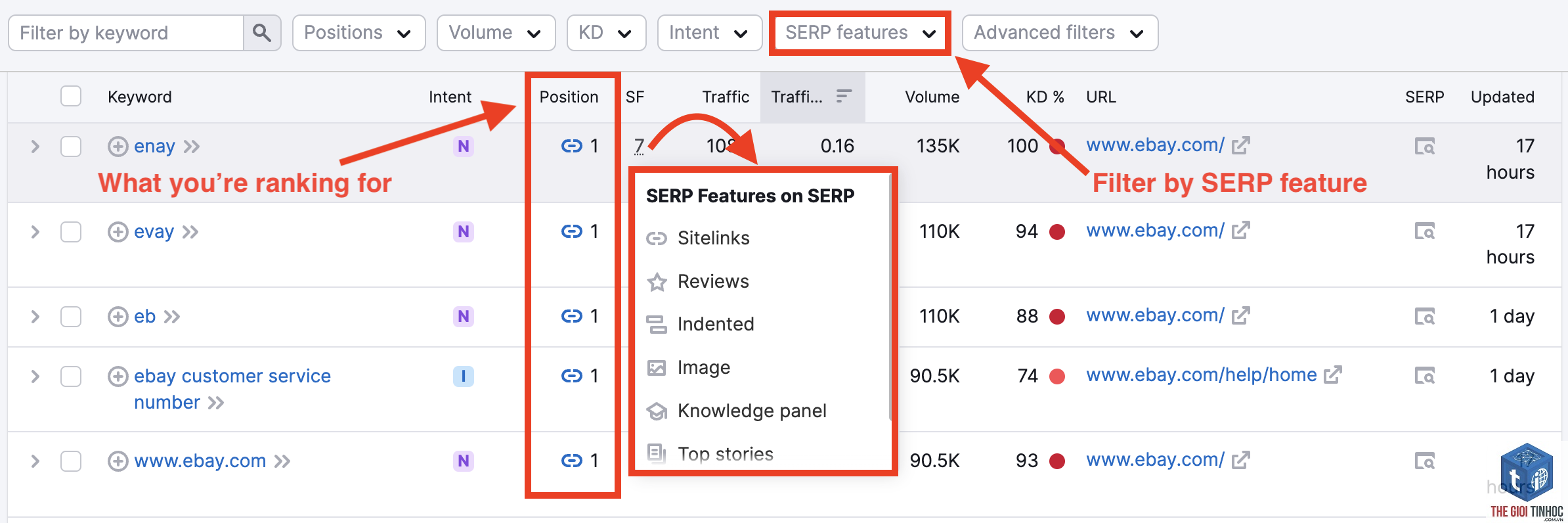Viewport: 1568px width, 523px height.
Task: Check the www.ebay.com keyword row checkbox
Action: [x=71, y=461]
